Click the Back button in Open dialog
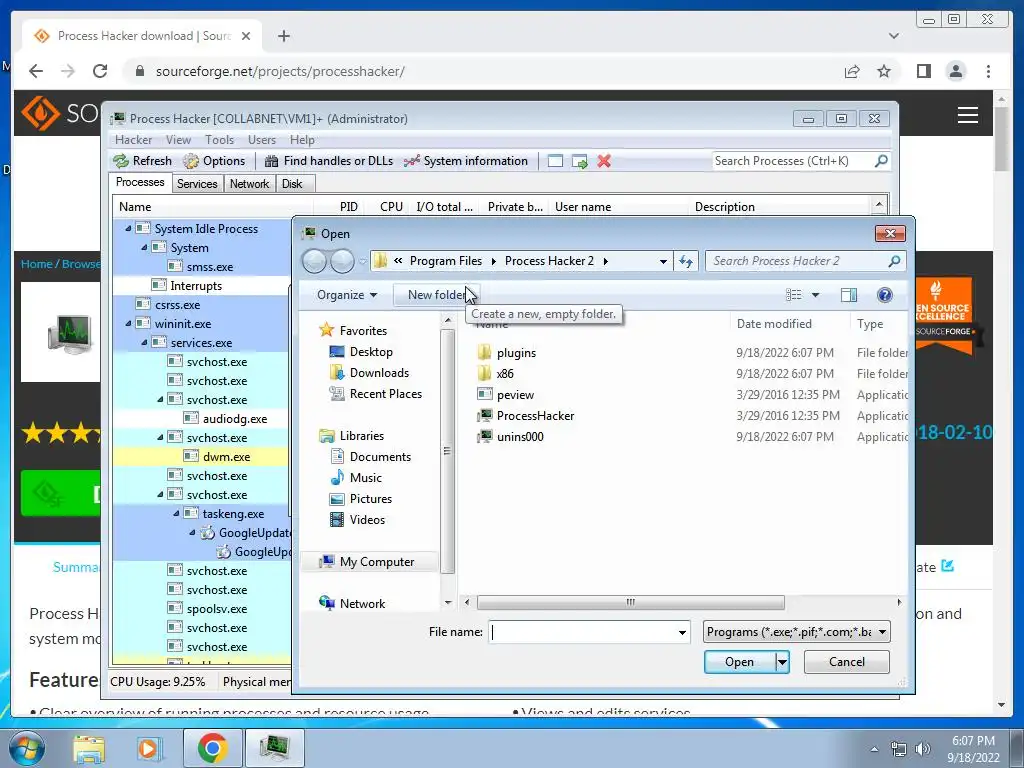The width and height of the screenshot is (1024, 768). click(314, 261)
